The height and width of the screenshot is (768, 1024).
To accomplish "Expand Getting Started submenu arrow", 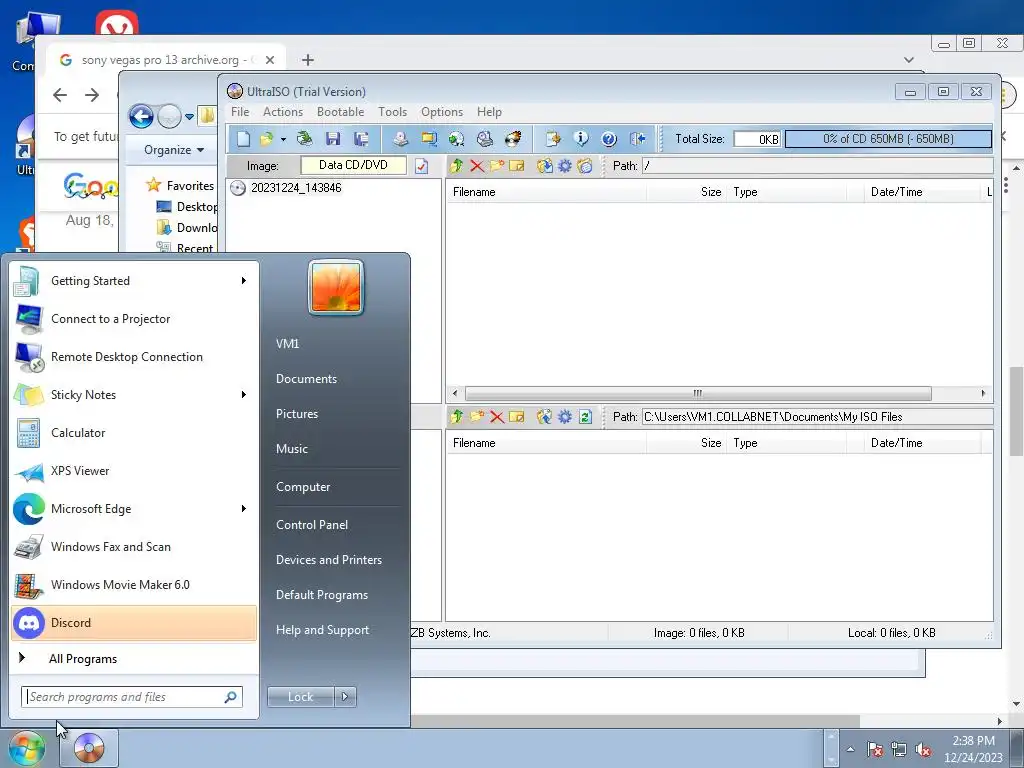I will coord(244,281).
